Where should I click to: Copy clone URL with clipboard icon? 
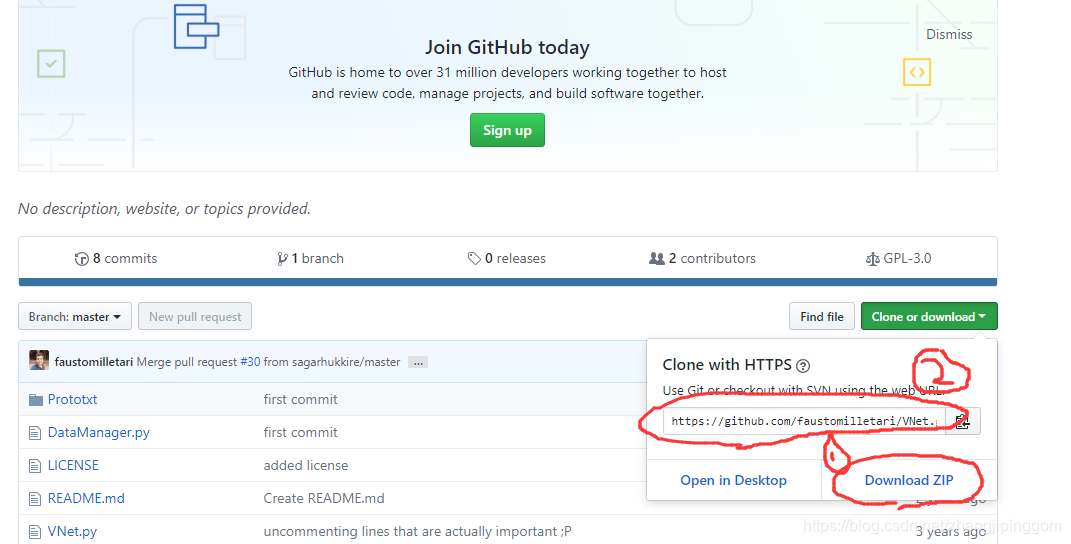(x=962, y=421)
